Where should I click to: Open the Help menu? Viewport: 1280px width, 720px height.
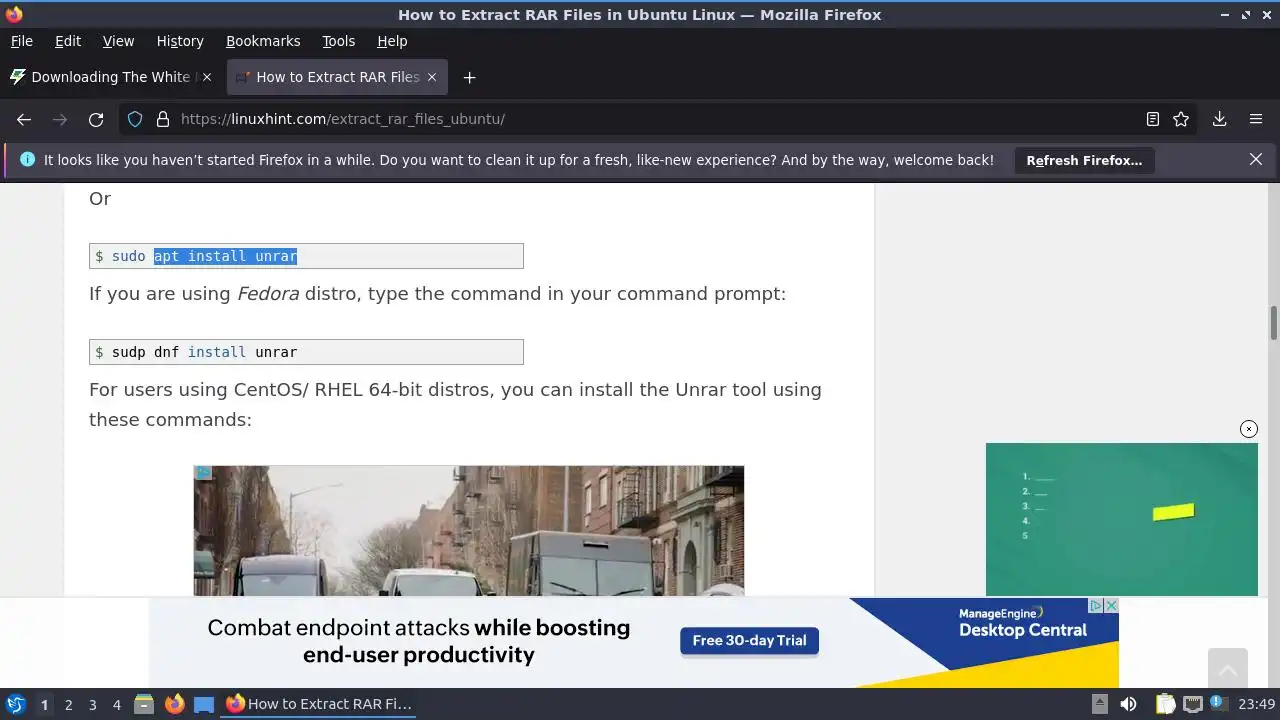point(392,41)
